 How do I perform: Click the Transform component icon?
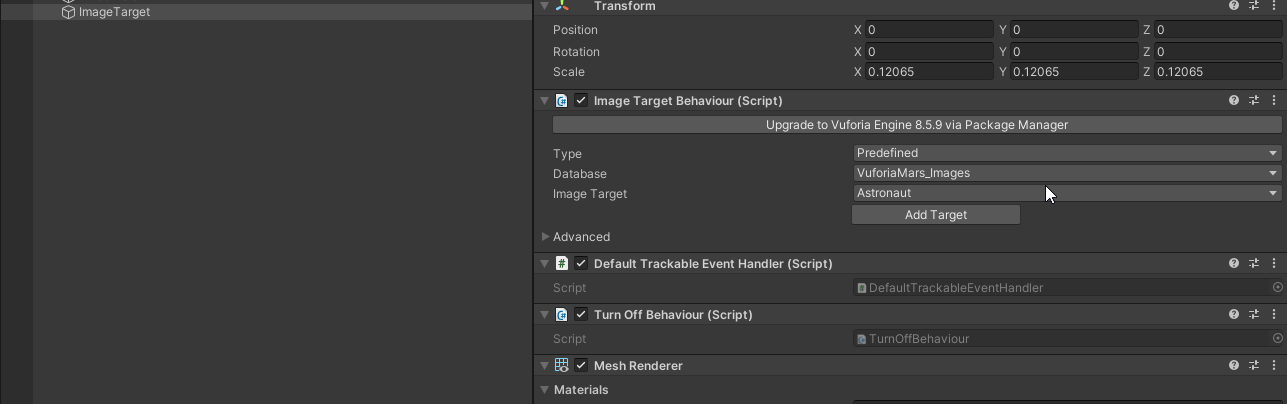[562, 5]
